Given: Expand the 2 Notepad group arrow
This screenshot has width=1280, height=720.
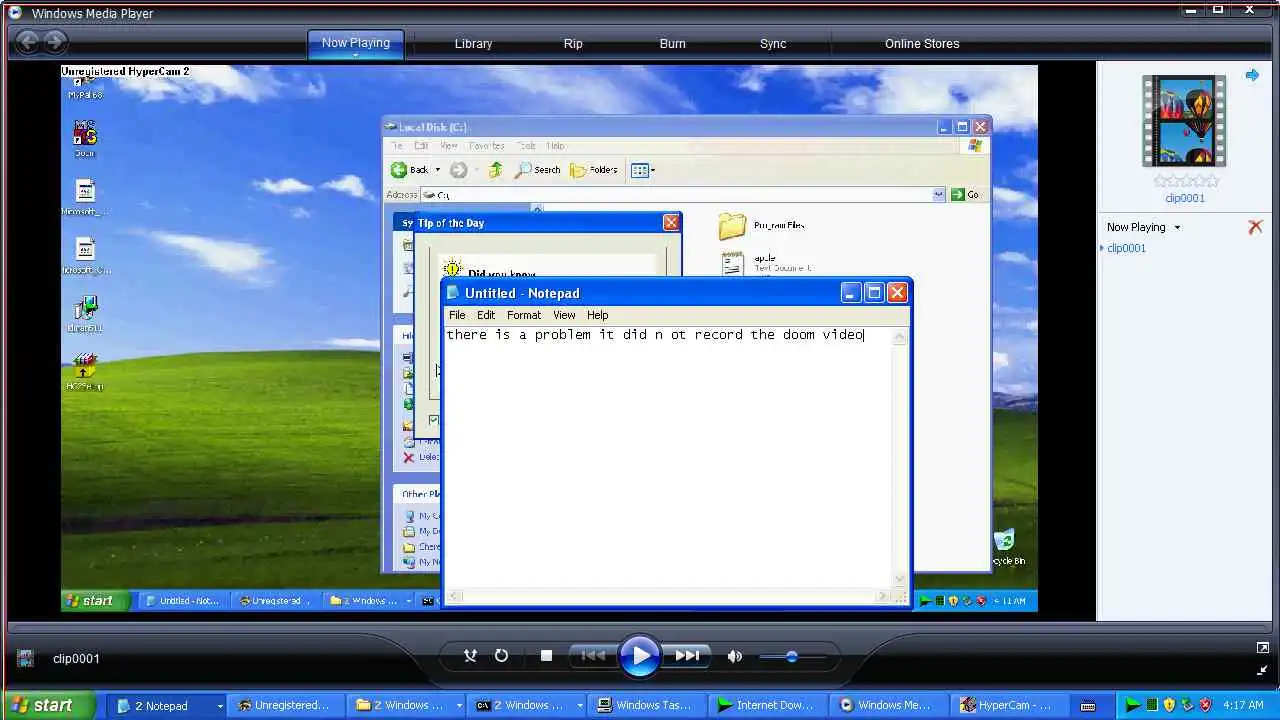Looking at the screenshot, I should 219,706.
